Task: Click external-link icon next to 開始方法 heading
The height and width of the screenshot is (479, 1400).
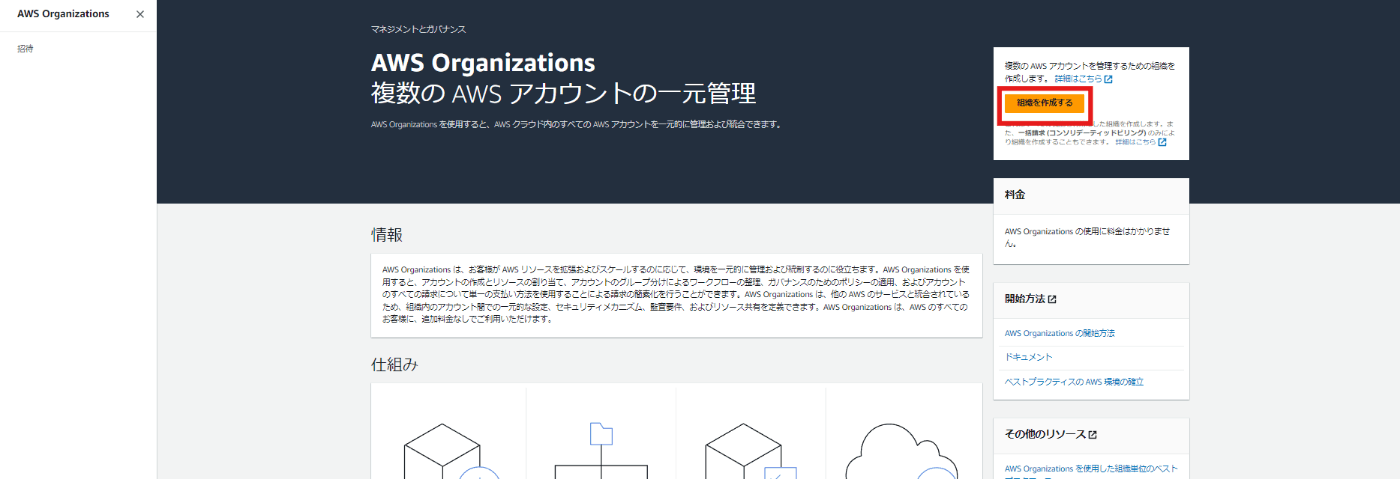Action: (x=1052, y=299)
